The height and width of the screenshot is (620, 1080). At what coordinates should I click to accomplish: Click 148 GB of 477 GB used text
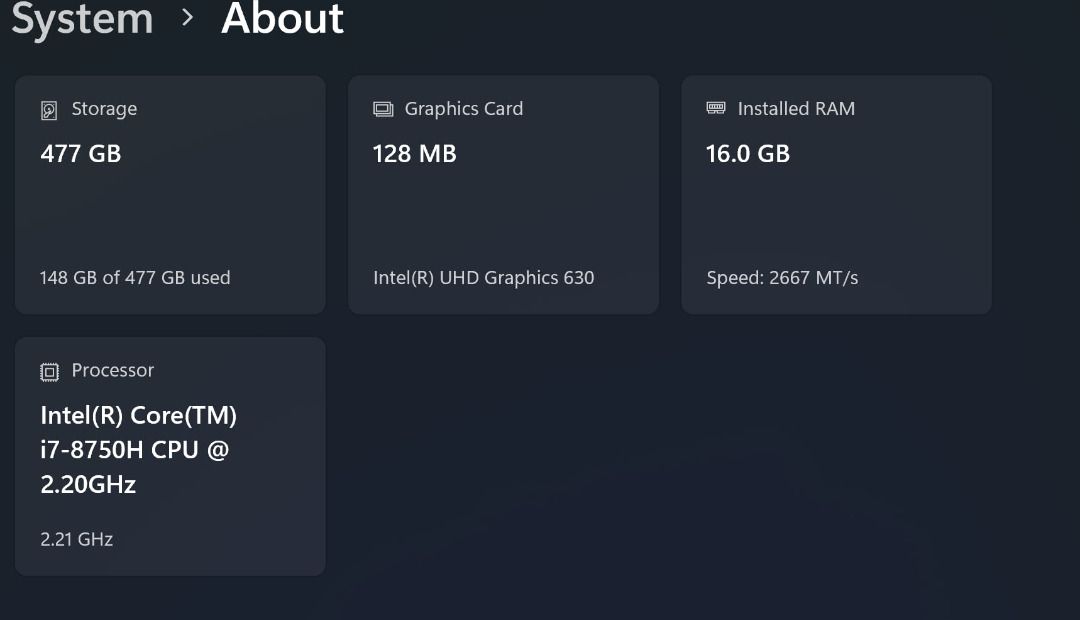pyautogui.click(x=135, y=278)
